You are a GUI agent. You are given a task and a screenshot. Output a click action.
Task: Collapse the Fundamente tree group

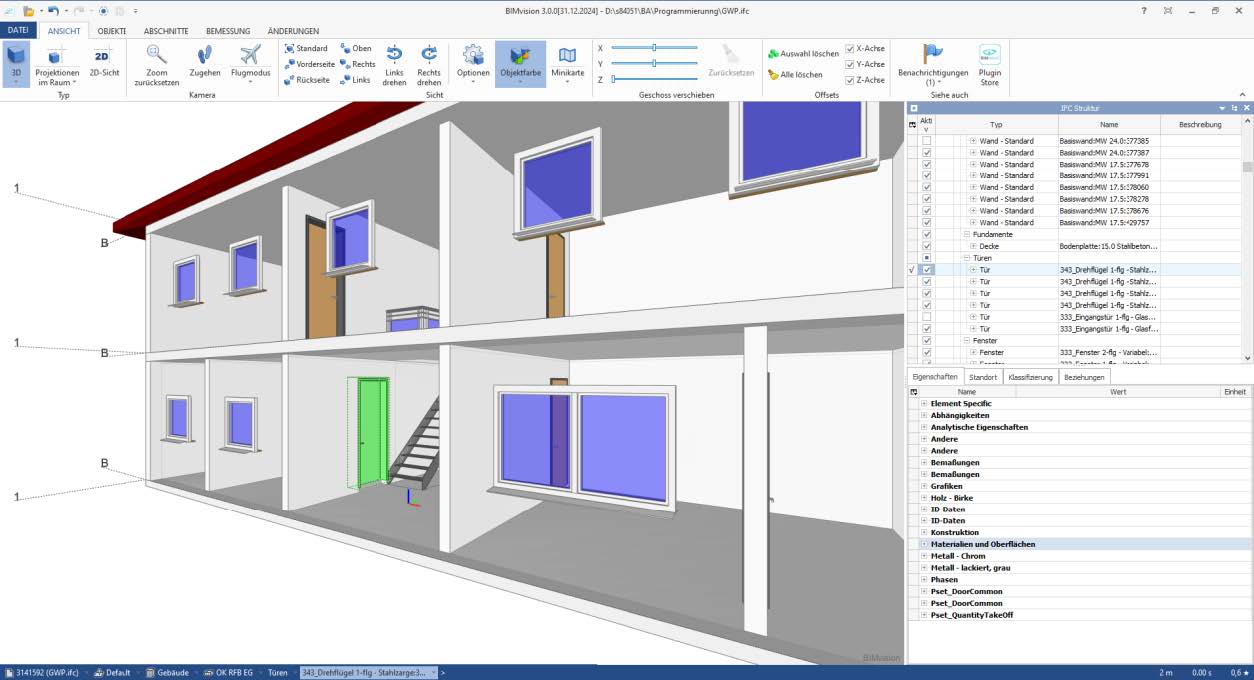(x=967, y=234)
